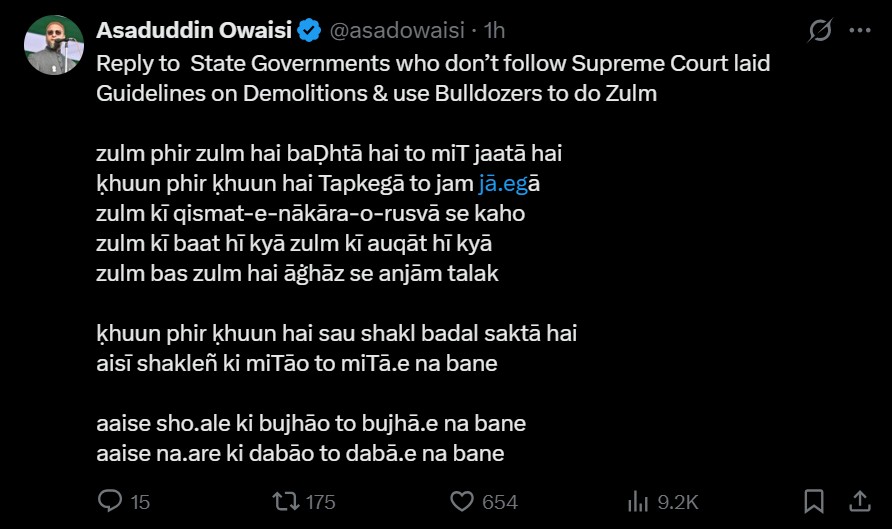This screenshot has width=892, height=529.
Task: Open the three-dot more options menu
Action: tap(860, 31)
